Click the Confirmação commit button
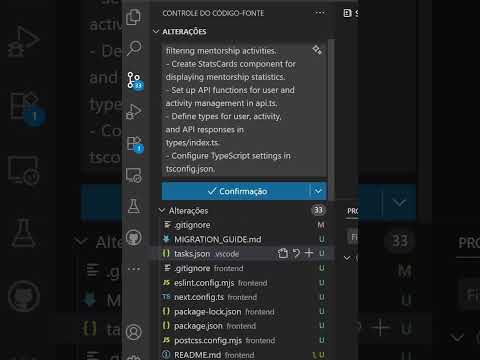 236,191
